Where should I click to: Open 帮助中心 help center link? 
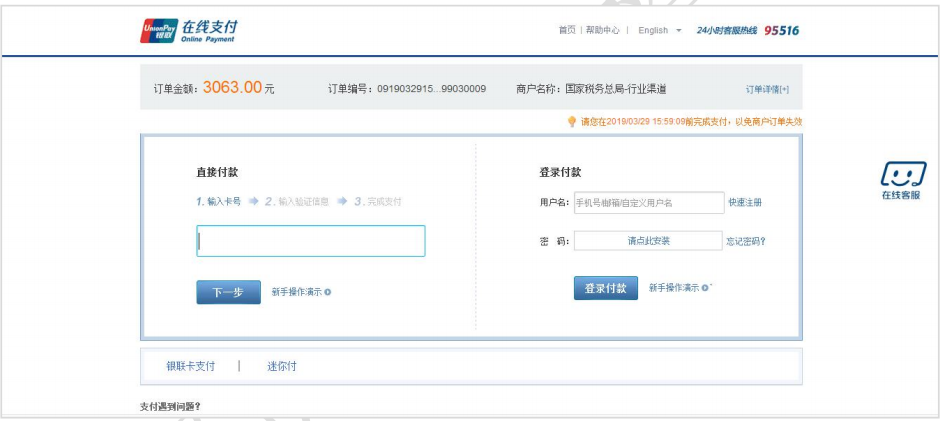pyautogui.click(x=603, y=30)
